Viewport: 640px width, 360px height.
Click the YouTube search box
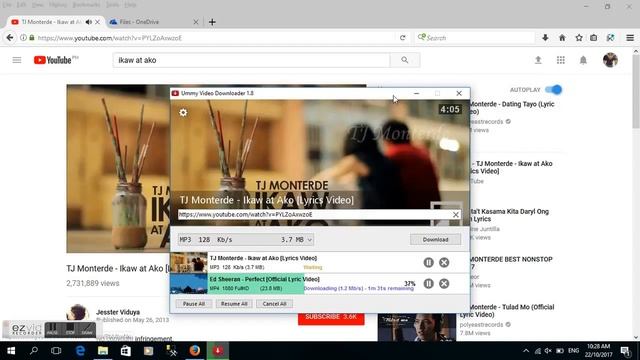tap(251, 60)
